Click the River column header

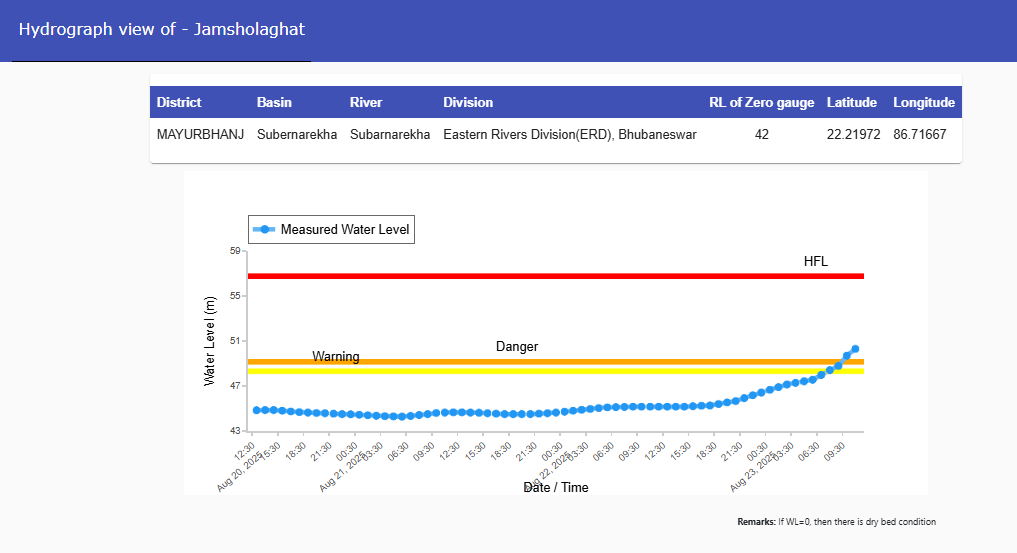[x=366, y=102]
